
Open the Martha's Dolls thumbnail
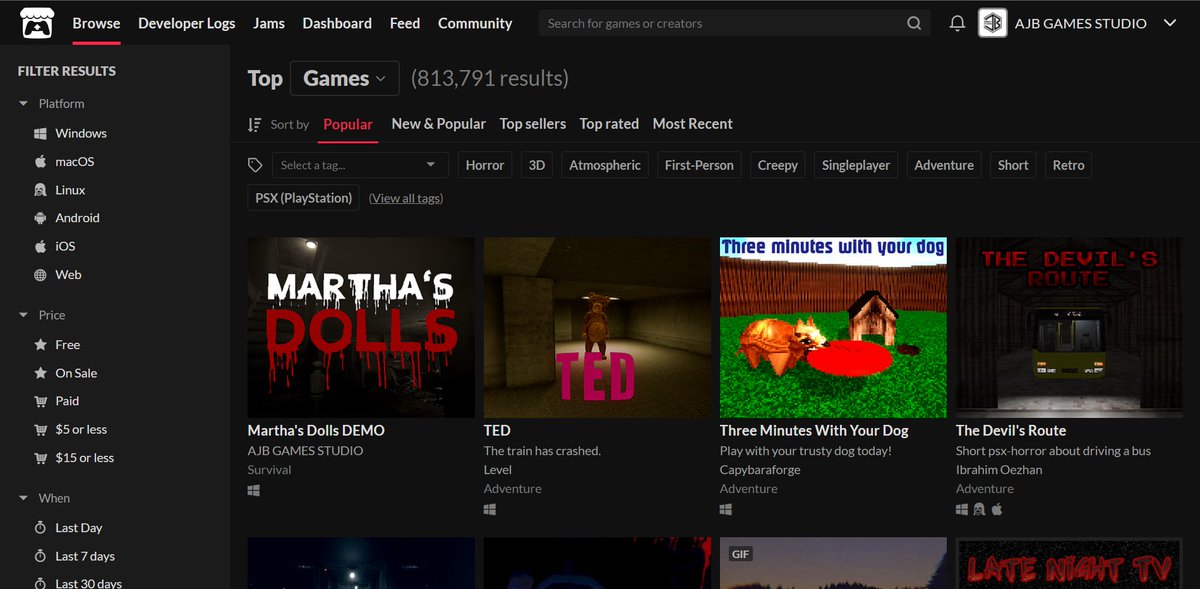(361, 327)
